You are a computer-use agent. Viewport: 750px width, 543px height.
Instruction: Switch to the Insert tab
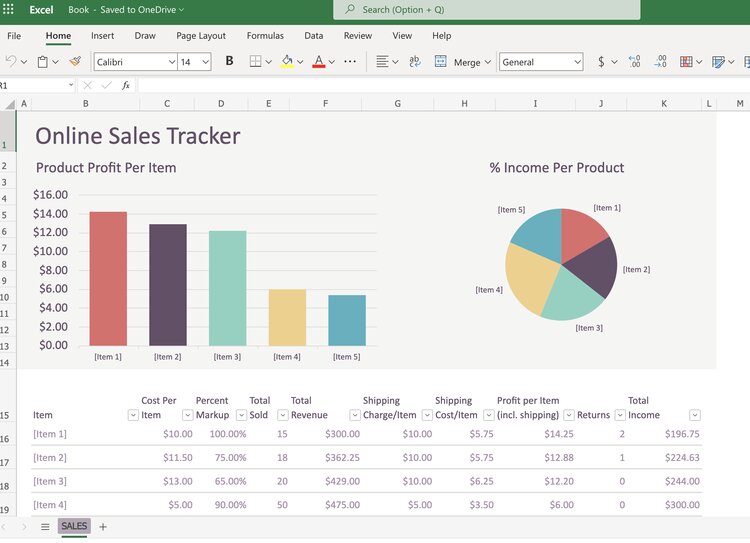(102, 36)
